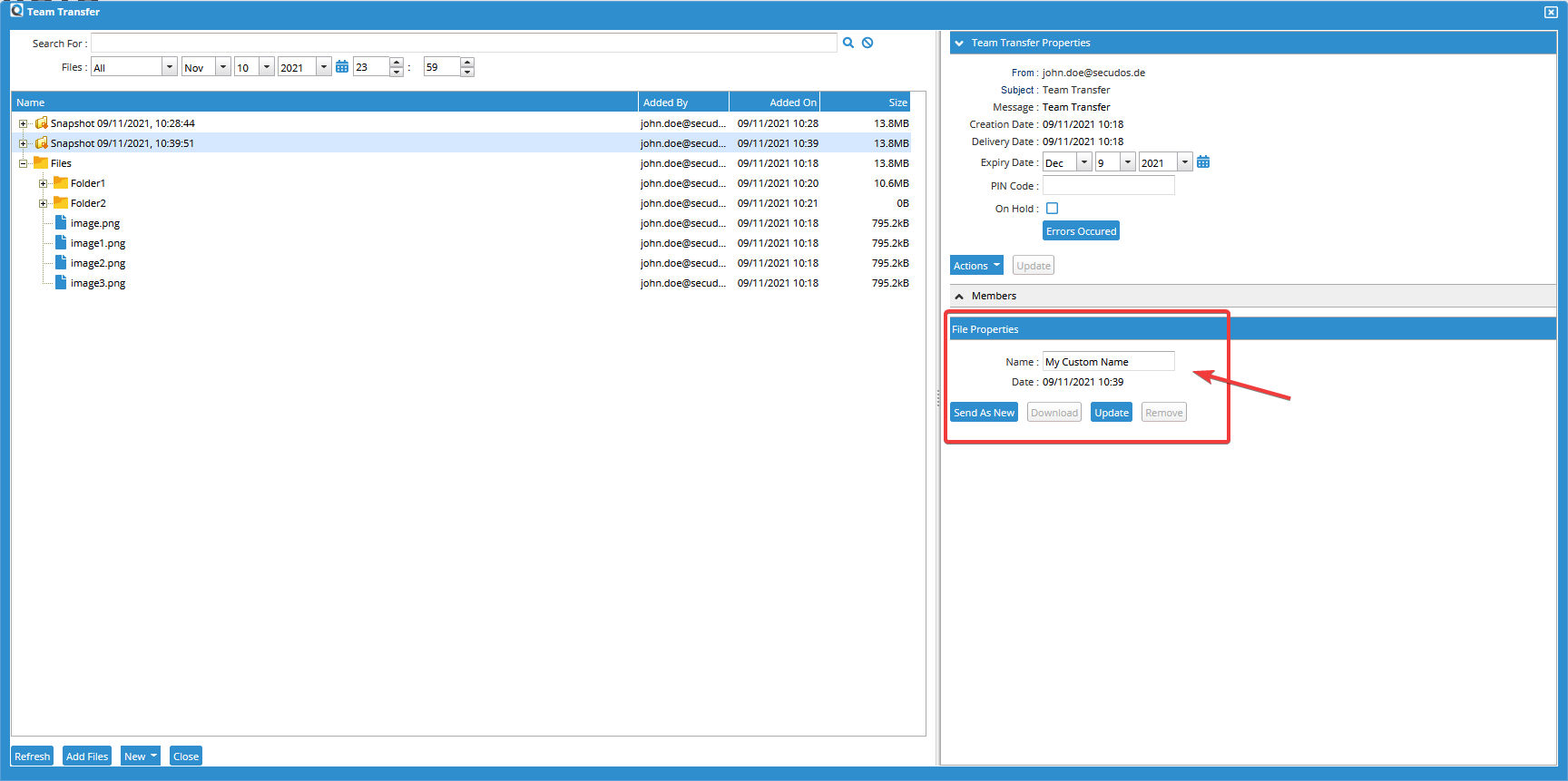Viewport: 1568px width, 781px height.
Task: Close the Team Transfer window
Action: tap(1551, 12)
